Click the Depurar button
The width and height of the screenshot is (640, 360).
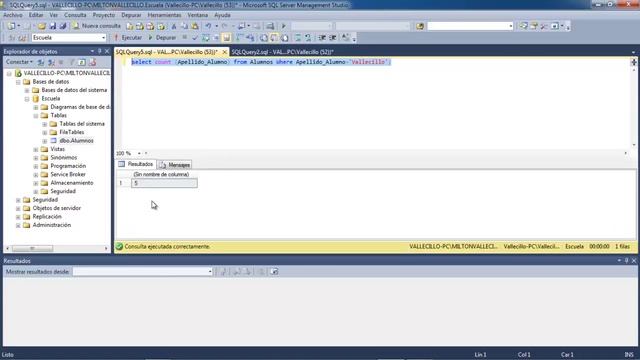[x=162, y=38]
